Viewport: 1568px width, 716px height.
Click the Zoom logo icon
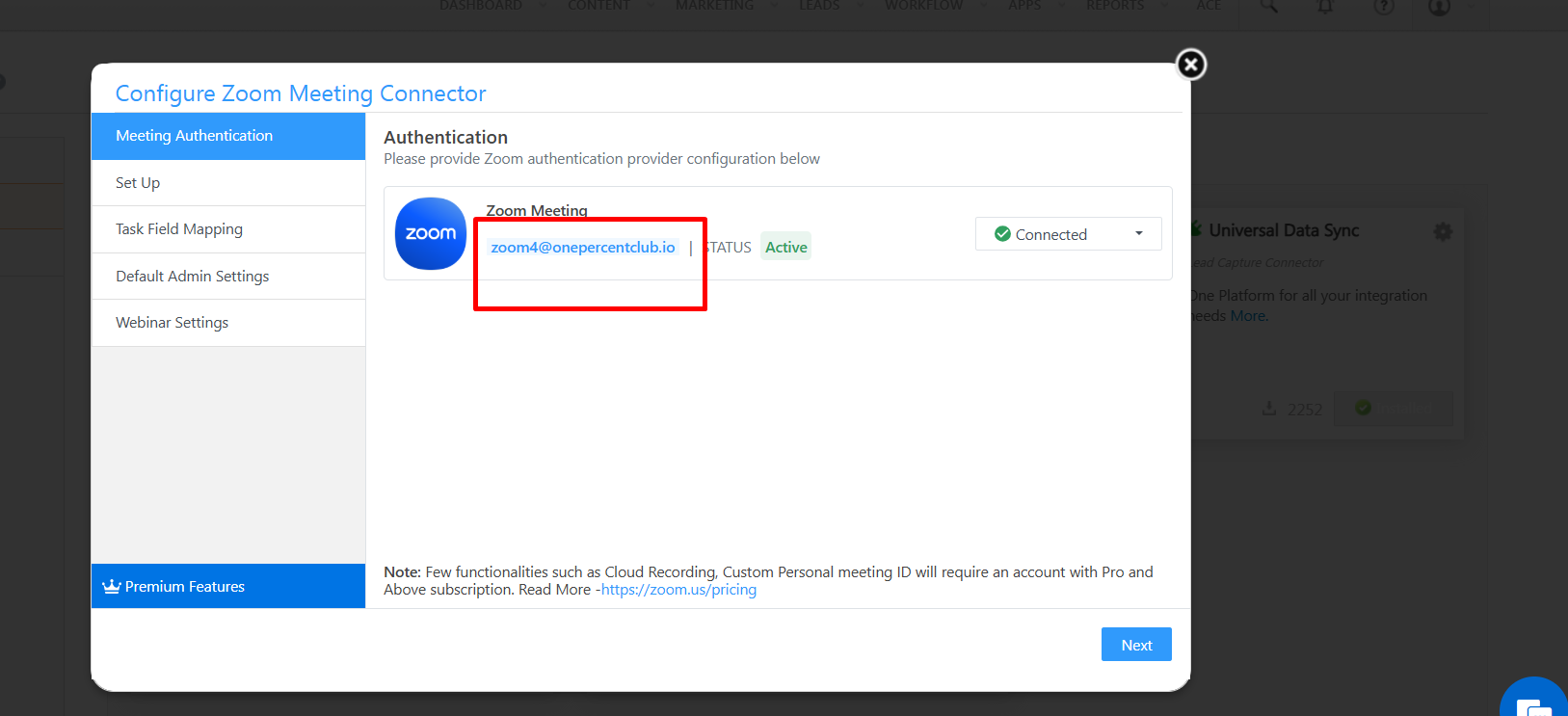click(x=431, y=234)
